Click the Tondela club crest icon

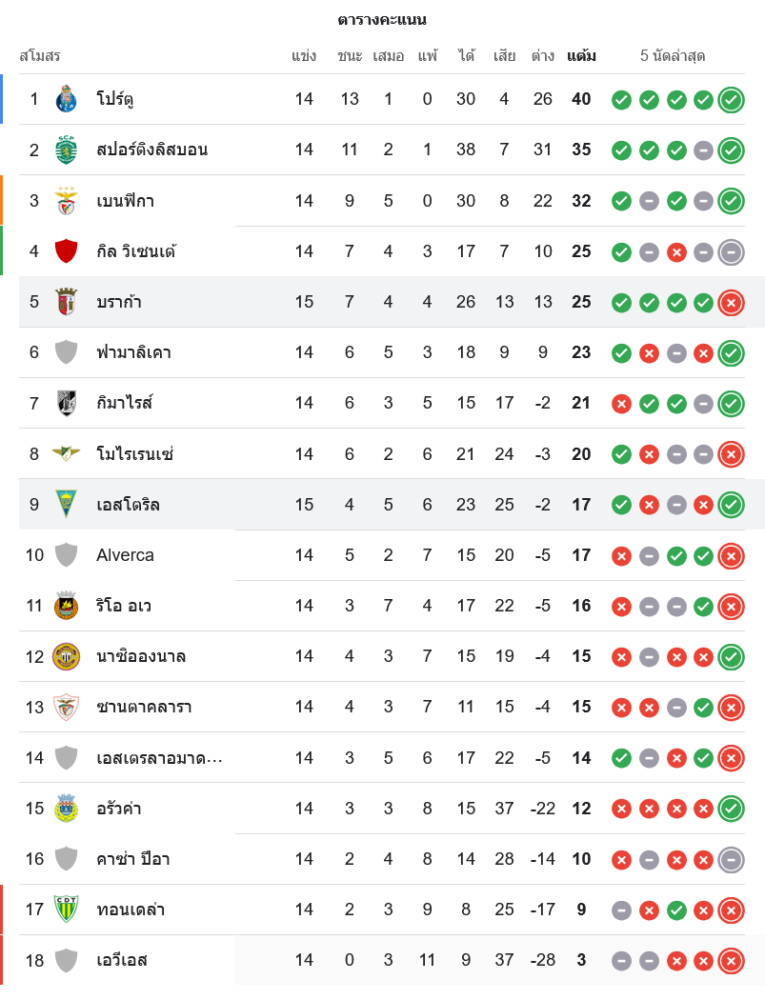point(66,909)
